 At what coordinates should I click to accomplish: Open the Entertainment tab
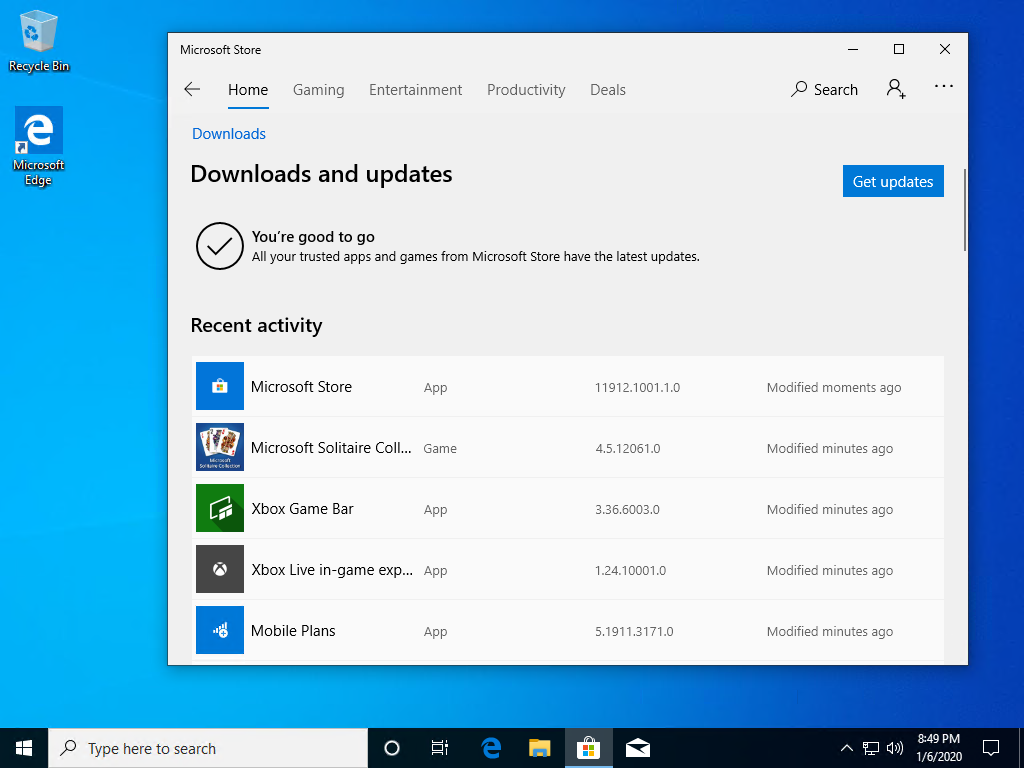tap(415, 89)
